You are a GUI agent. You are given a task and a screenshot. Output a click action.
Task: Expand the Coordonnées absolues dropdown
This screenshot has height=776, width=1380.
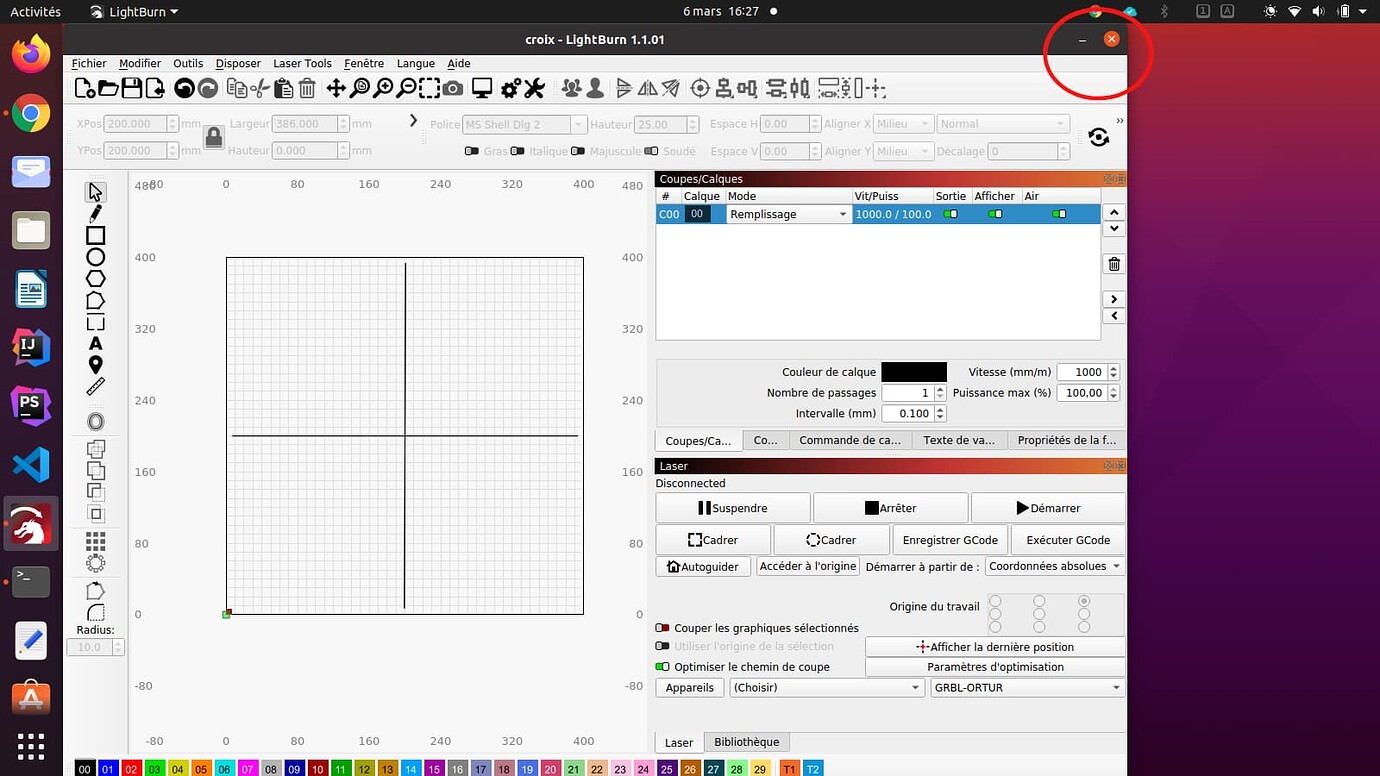click(x=1054, y=566)
